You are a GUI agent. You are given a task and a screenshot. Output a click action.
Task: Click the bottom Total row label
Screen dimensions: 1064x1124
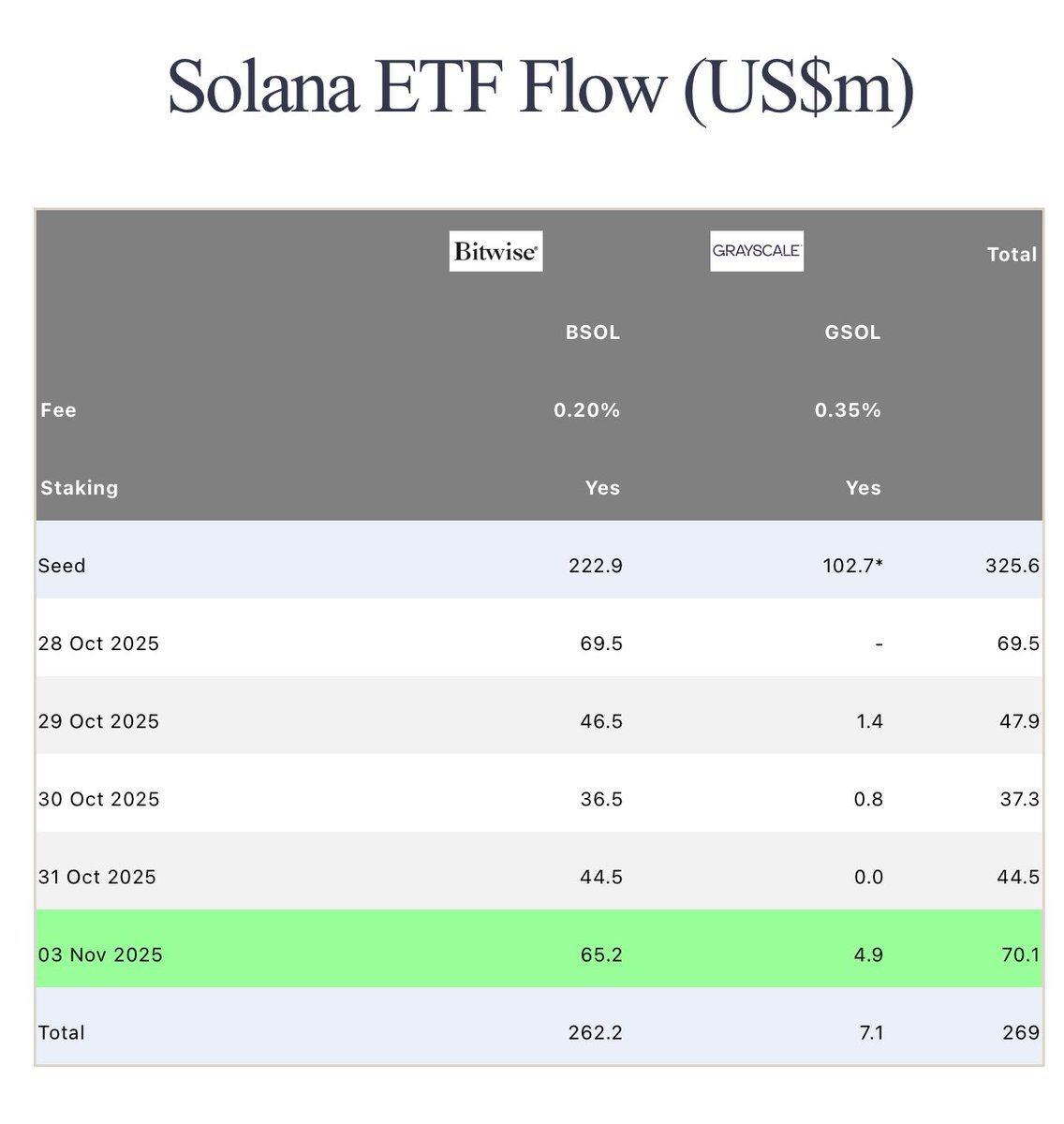coord(62,1032)
